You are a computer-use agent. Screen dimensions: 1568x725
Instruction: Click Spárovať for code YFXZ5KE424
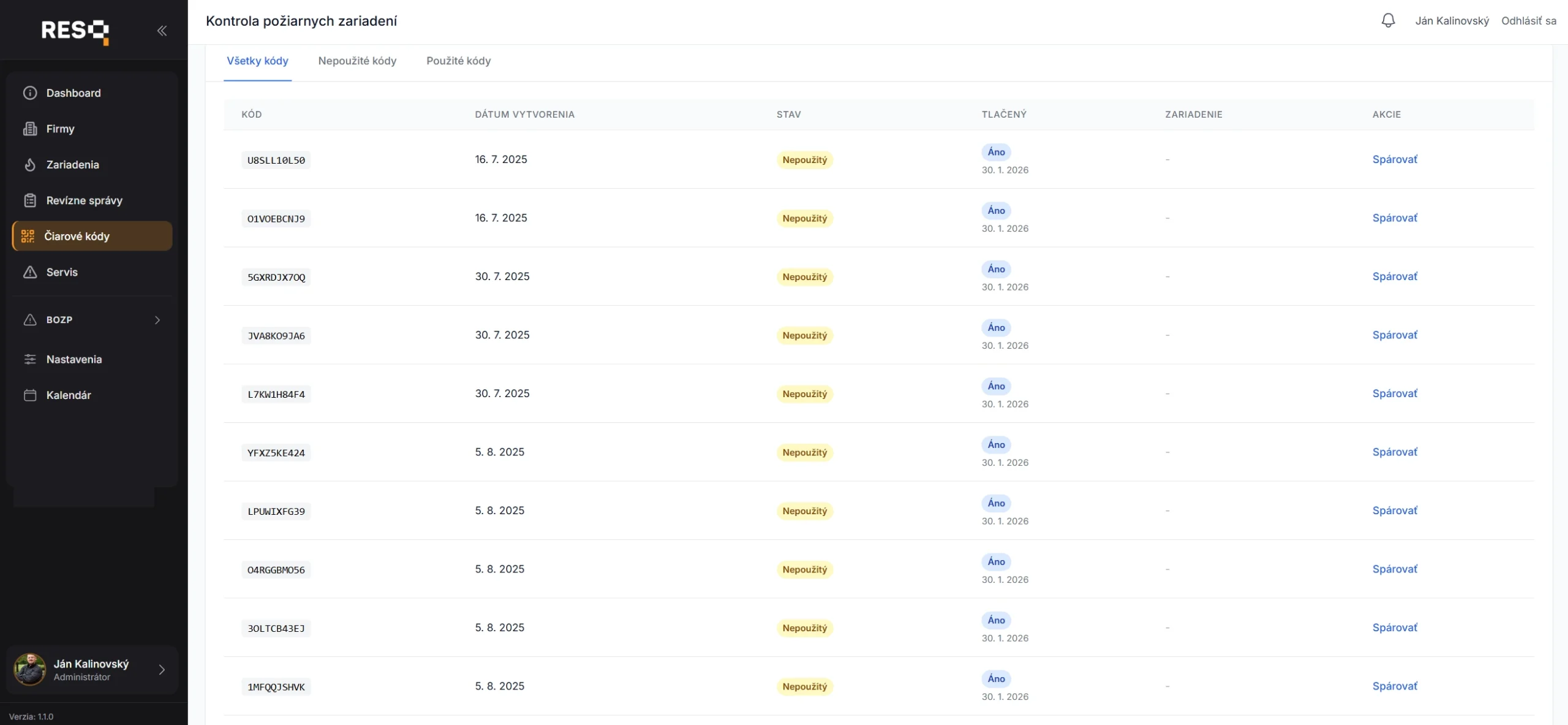[x=1395, y=452]
